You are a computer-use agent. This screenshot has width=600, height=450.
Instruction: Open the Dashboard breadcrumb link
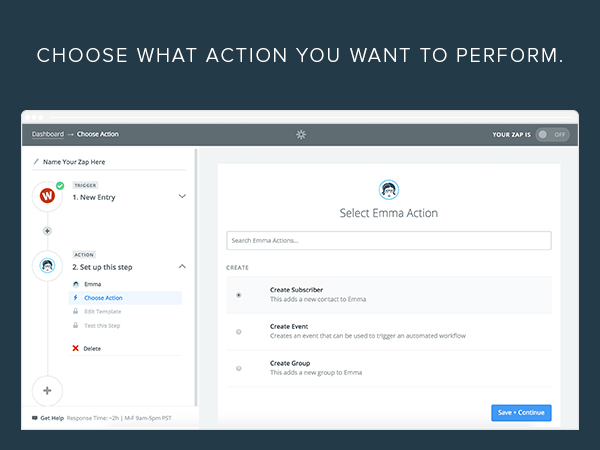click(48, 134)
